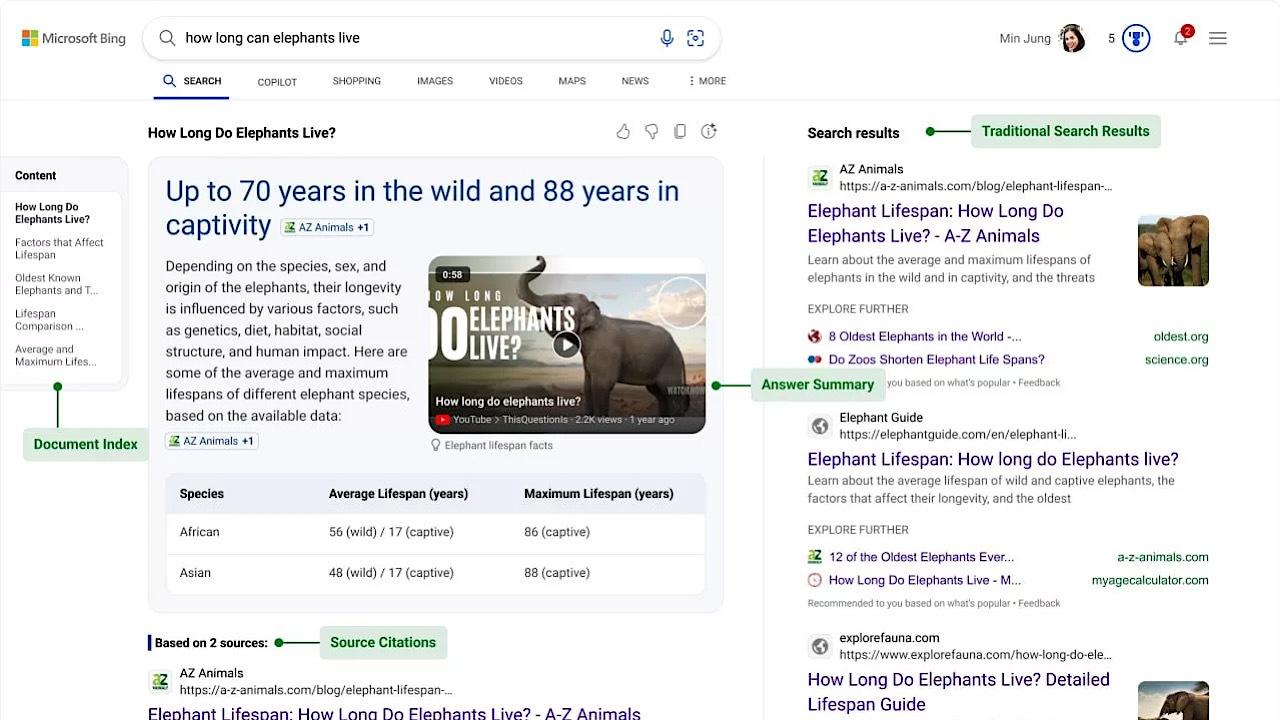
Task: Open Microsoft Rewards trophy icon
Action: pos(1136,38)
